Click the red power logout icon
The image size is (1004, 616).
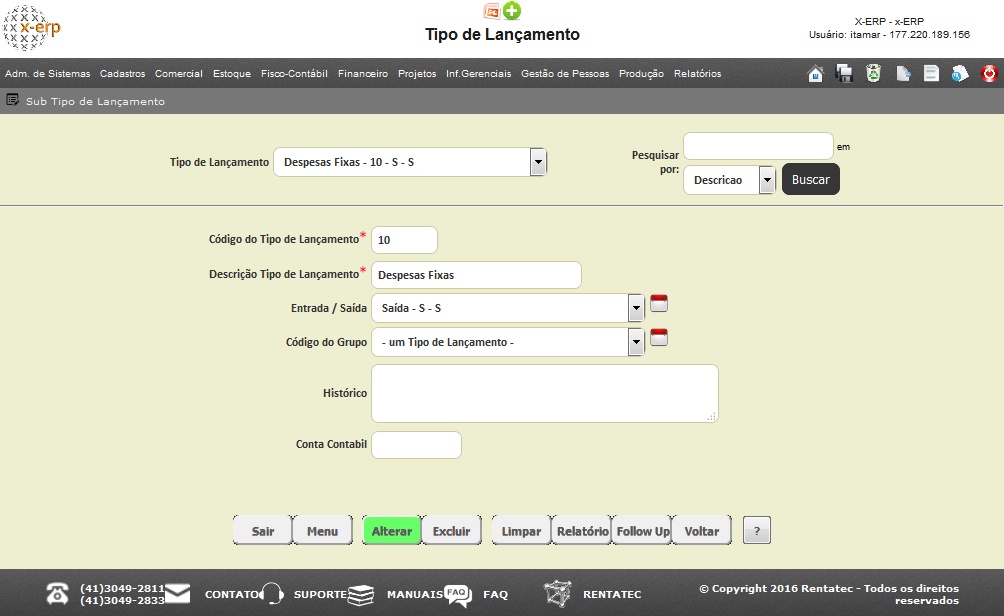pyautogui.click(x=989, y=74)
